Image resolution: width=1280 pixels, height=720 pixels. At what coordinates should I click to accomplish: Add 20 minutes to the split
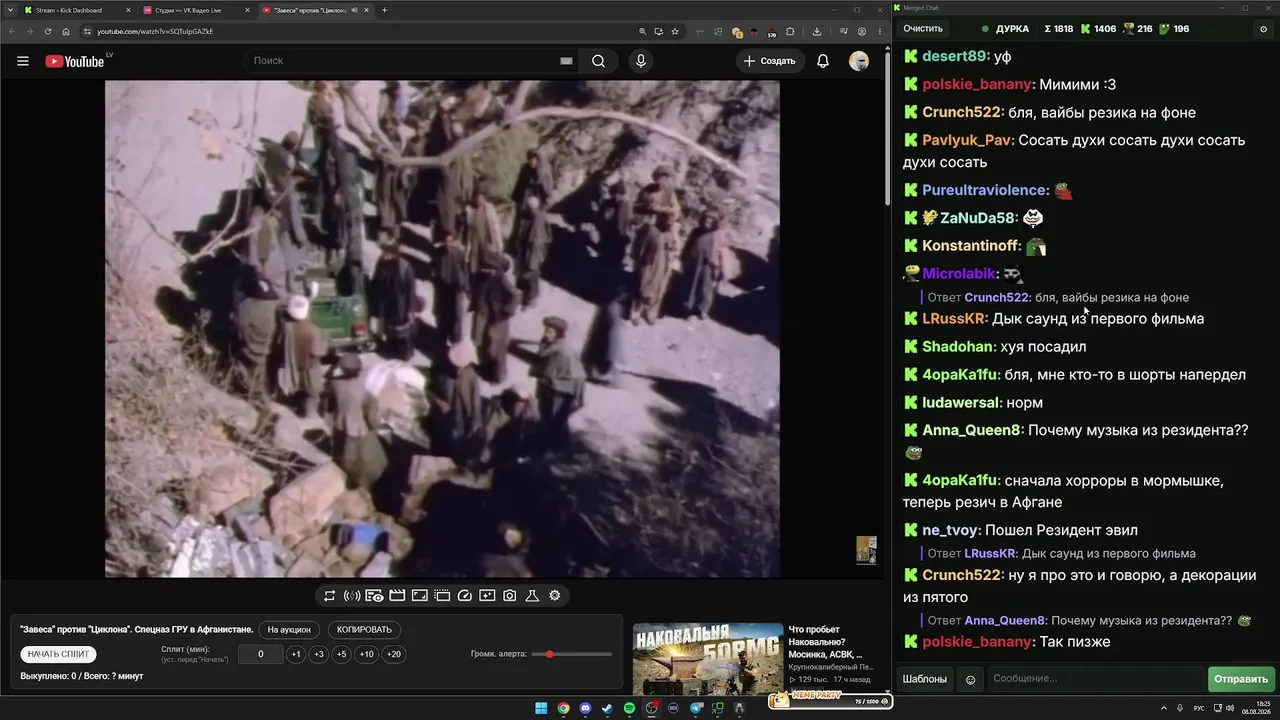(394, 654)
